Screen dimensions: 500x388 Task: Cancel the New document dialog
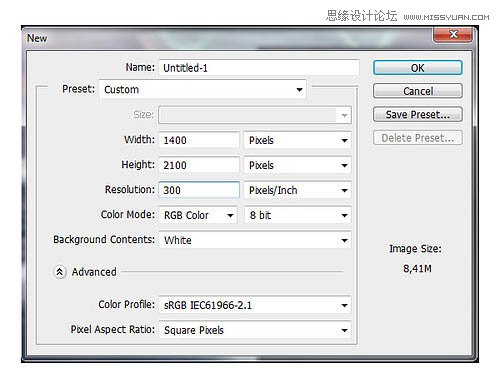(x=418, y=91)
